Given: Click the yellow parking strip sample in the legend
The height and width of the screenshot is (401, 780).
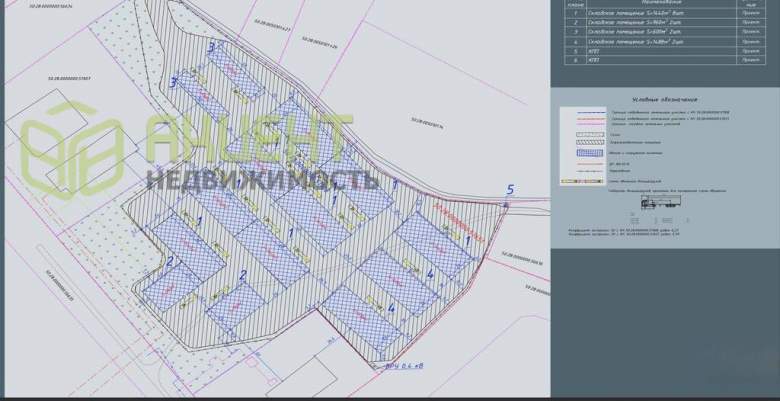Looking at the screenshot, I should click(583, 182).
